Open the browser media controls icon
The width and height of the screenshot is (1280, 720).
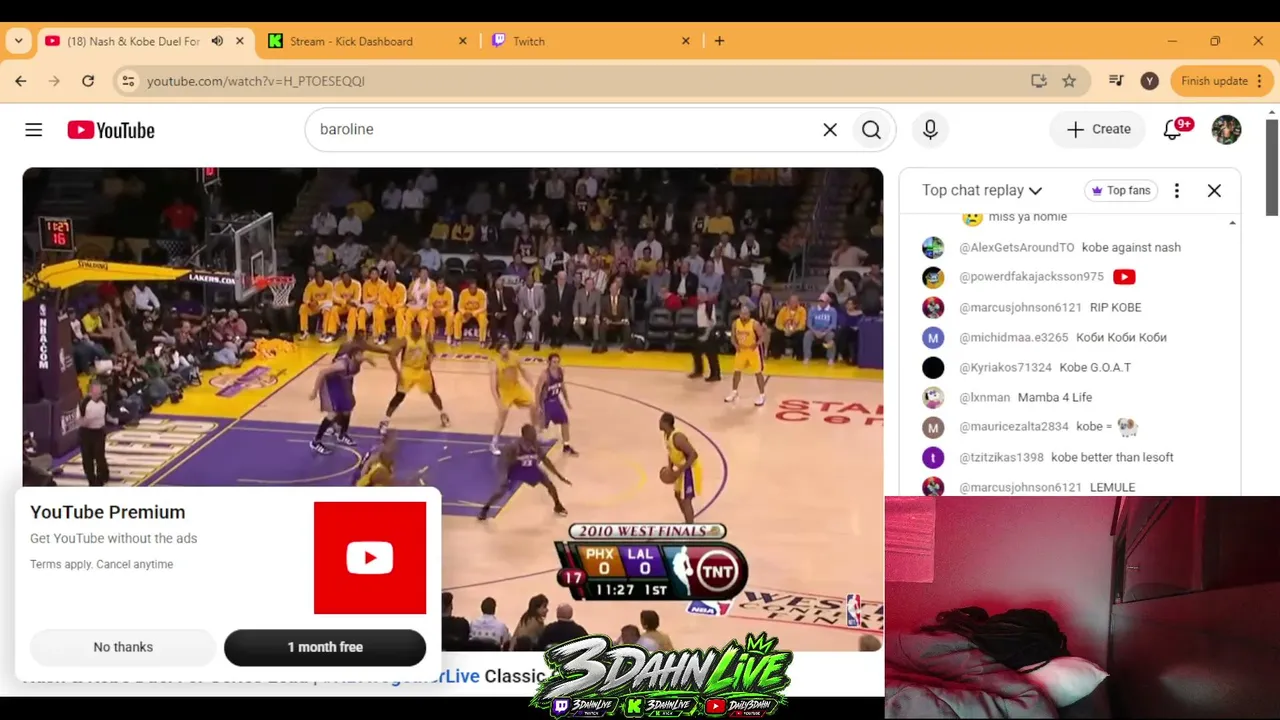point(1117,81)
